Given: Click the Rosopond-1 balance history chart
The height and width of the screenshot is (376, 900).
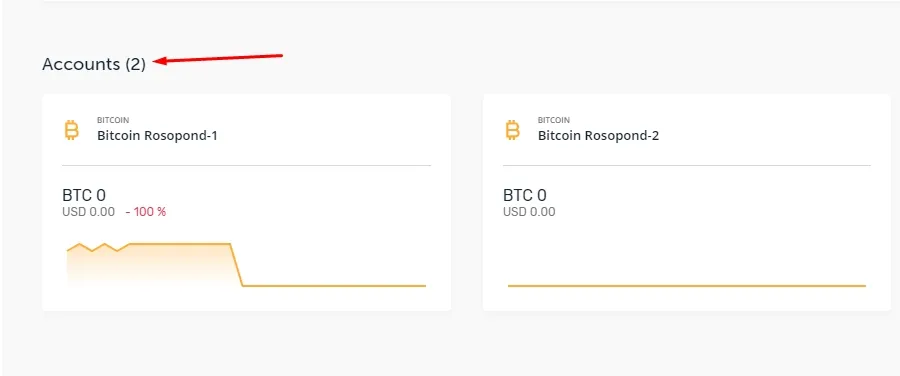Looking at the screenshot, I should click(x=246, y=265).
